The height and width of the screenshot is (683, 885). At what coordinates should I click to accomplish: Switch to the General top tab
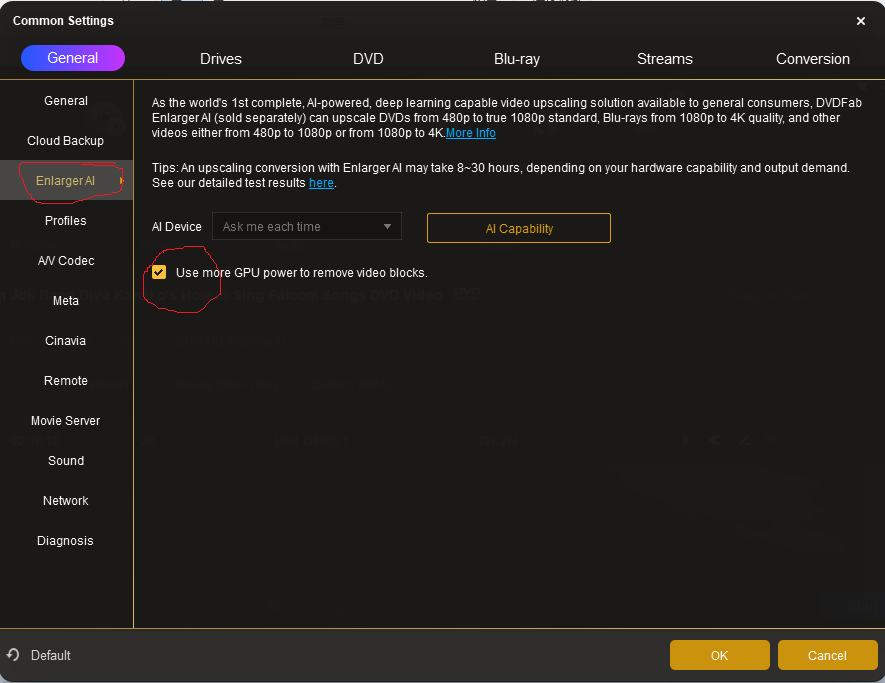(73, 58)
